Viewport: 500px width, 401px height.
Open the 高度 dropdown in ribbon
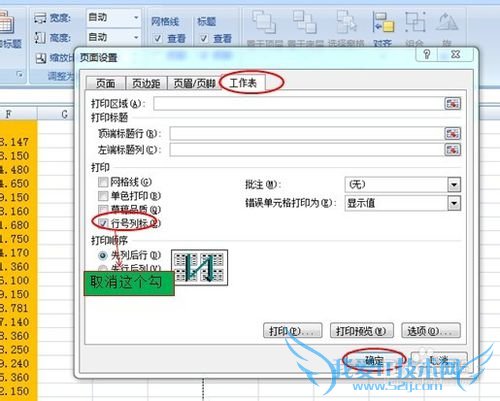136,37
